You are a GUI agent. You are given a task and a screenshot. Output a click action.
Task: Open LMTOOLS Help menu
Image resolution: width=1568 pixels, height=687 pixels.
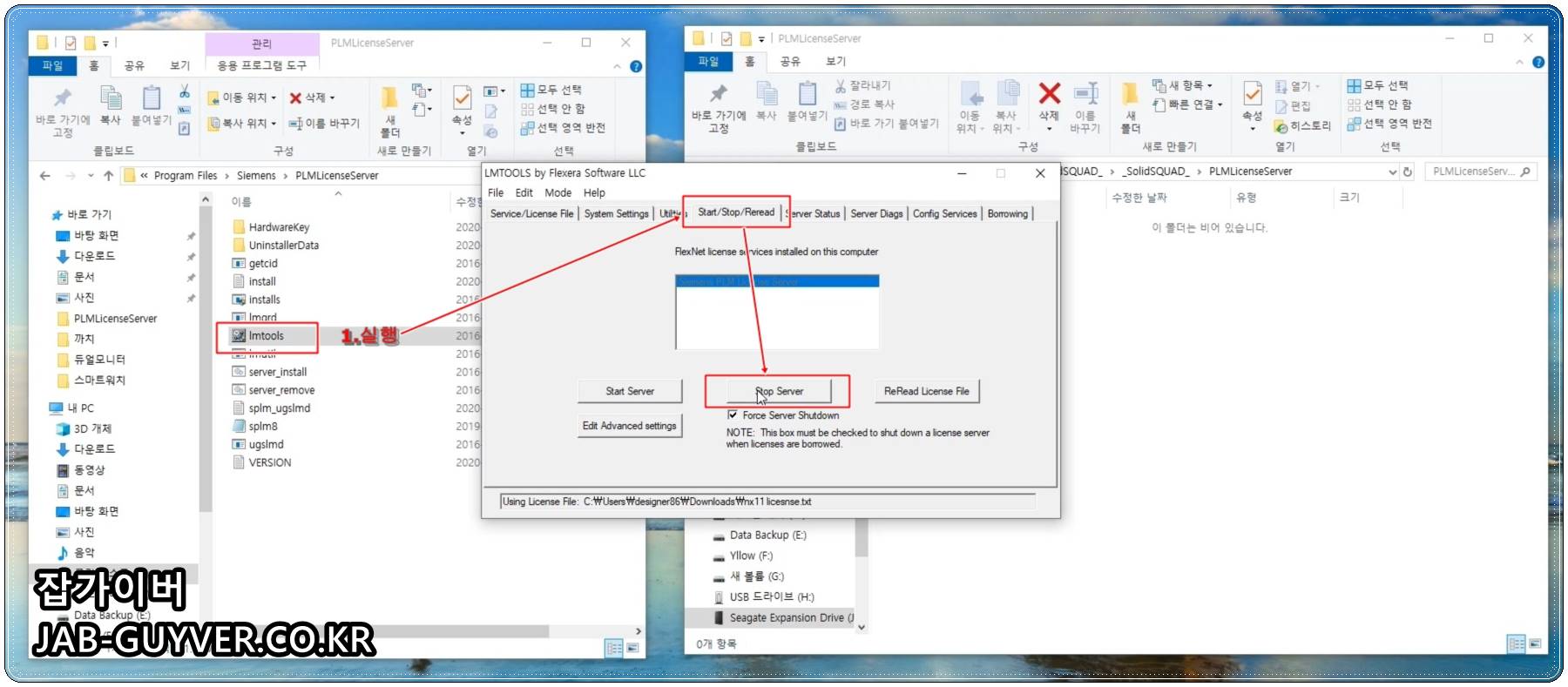[x=594, y=193]
